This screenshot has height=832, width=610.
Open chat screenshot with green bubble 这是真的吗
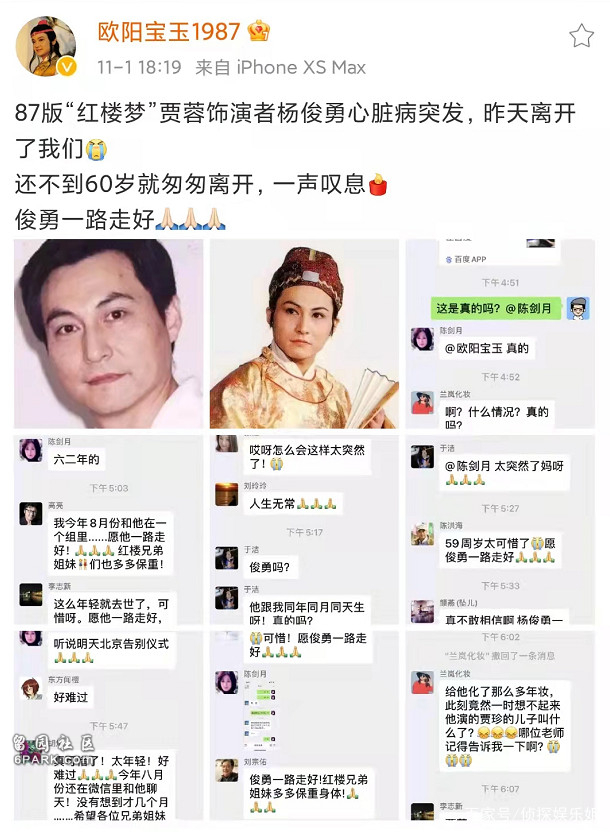[x=500, y=334]
